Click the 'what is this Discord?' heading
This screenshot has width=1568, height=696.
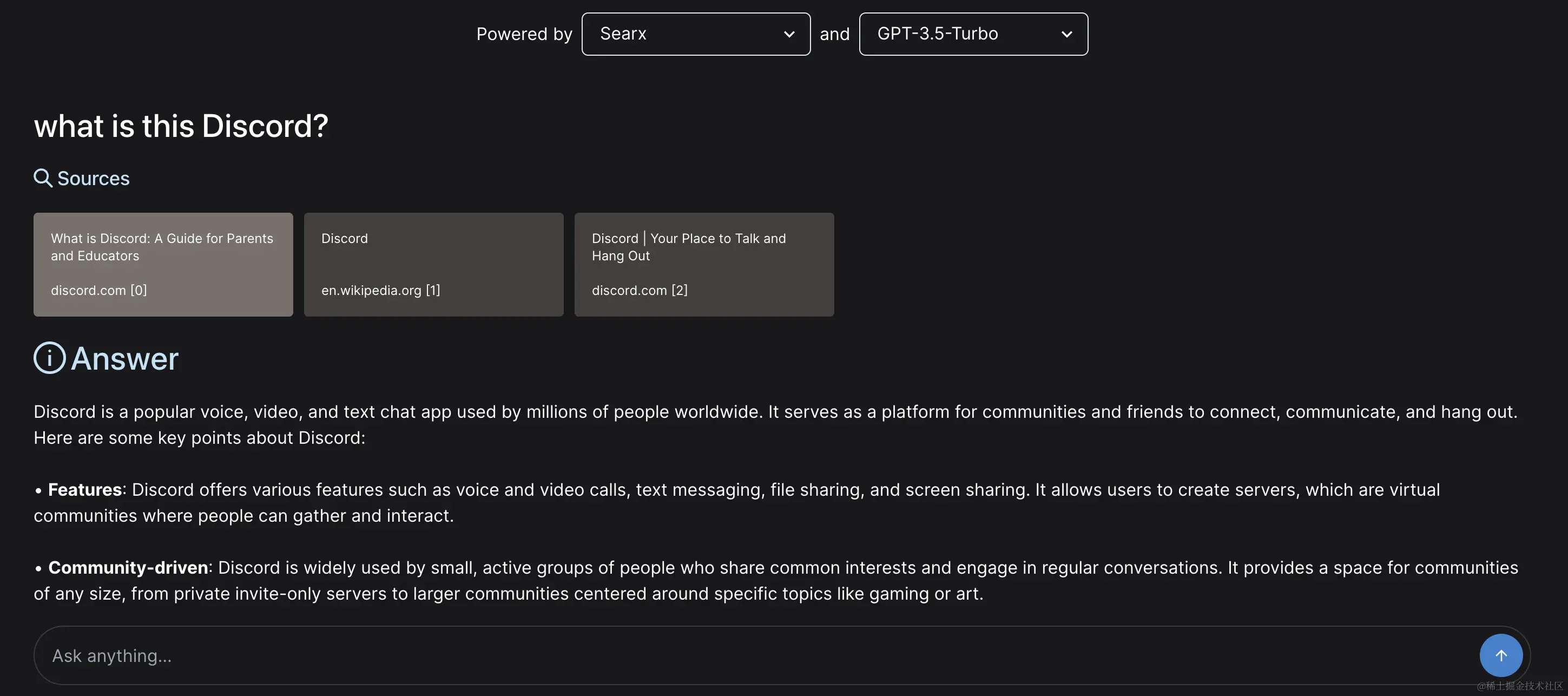click(x=181, y=126)
